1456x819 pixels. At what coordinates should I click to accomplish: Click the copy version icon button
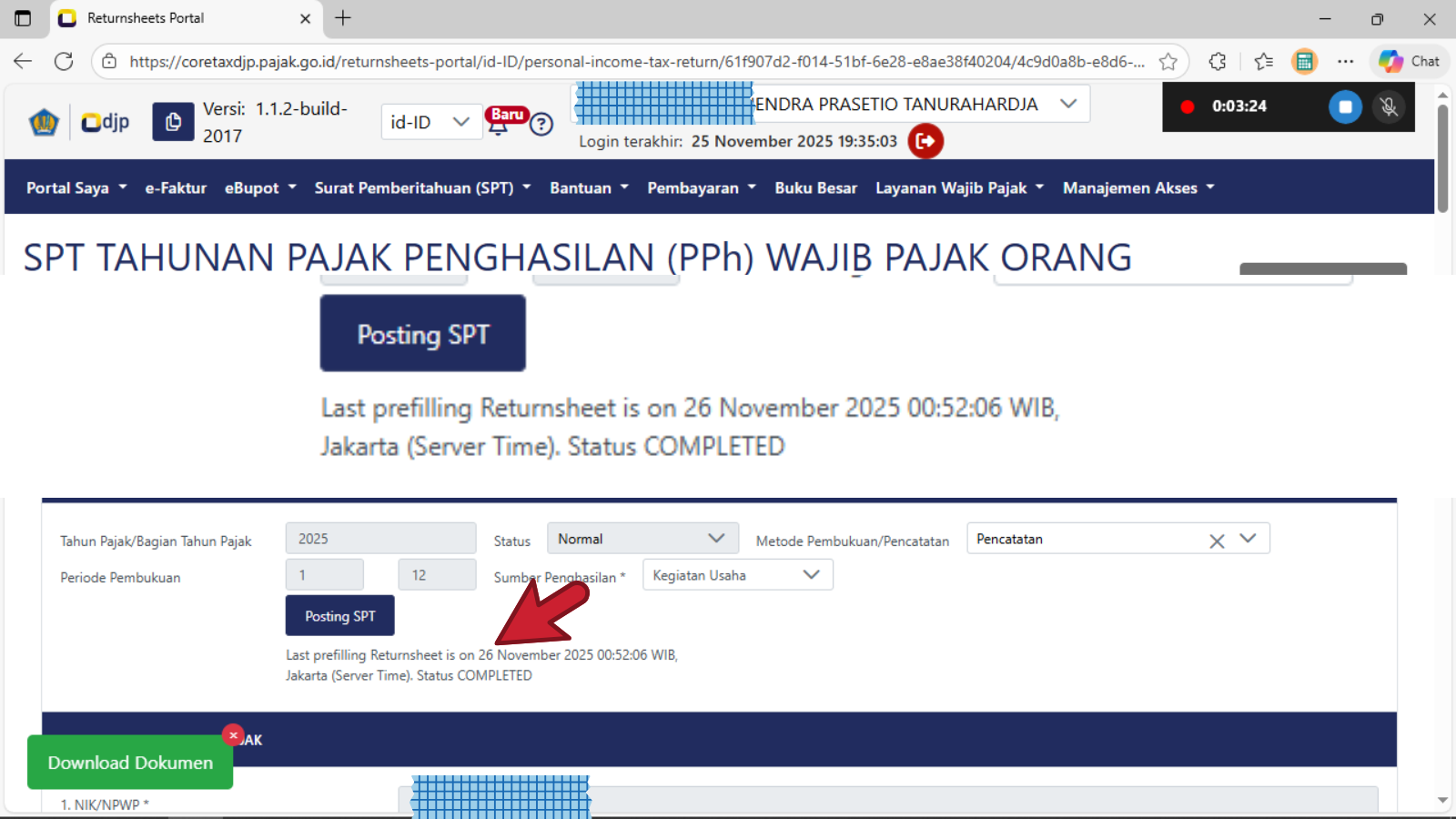173,122
